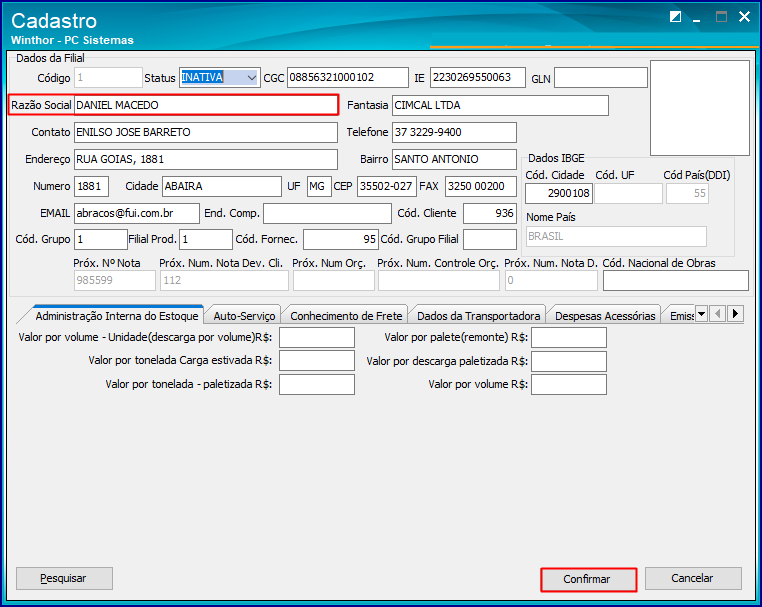Click Valor por descarga paletizada field
The image size is (762, 607).
569,361
